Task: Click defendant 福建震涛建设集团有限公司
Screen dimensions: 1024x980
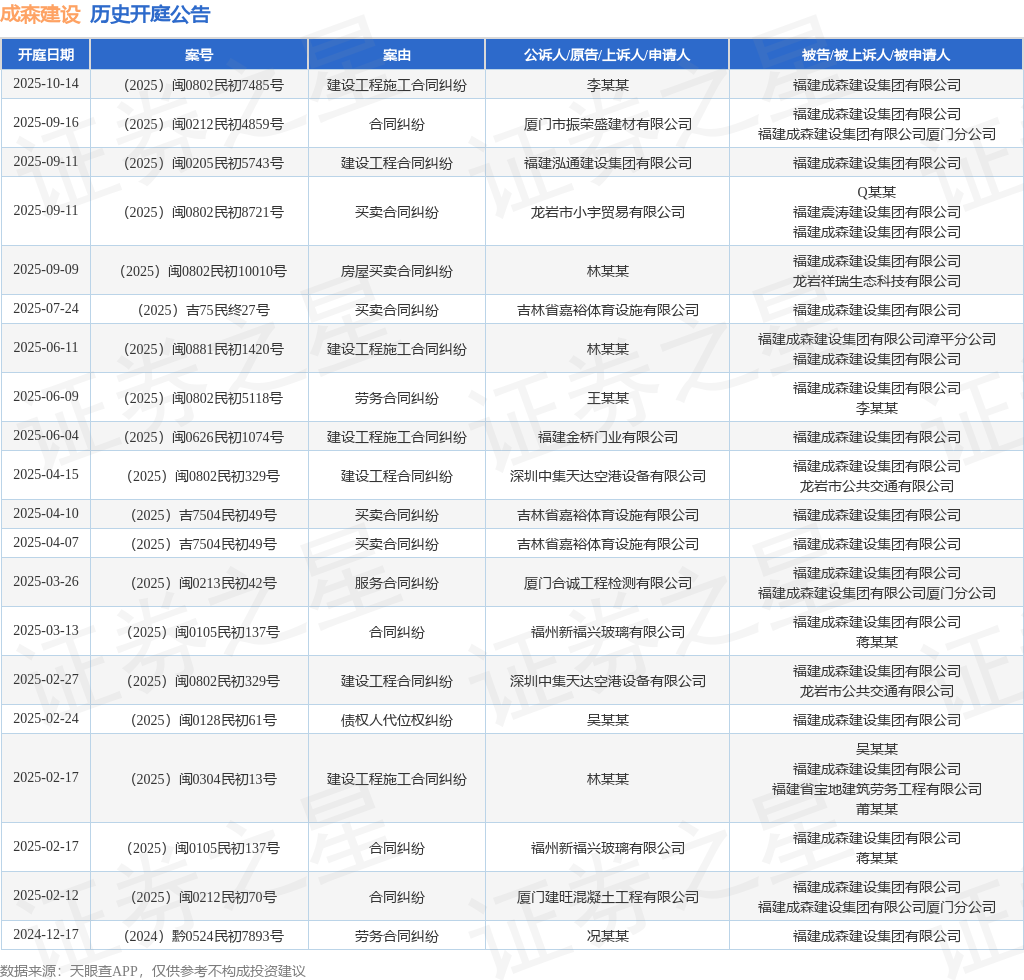Action: point(876,212)
